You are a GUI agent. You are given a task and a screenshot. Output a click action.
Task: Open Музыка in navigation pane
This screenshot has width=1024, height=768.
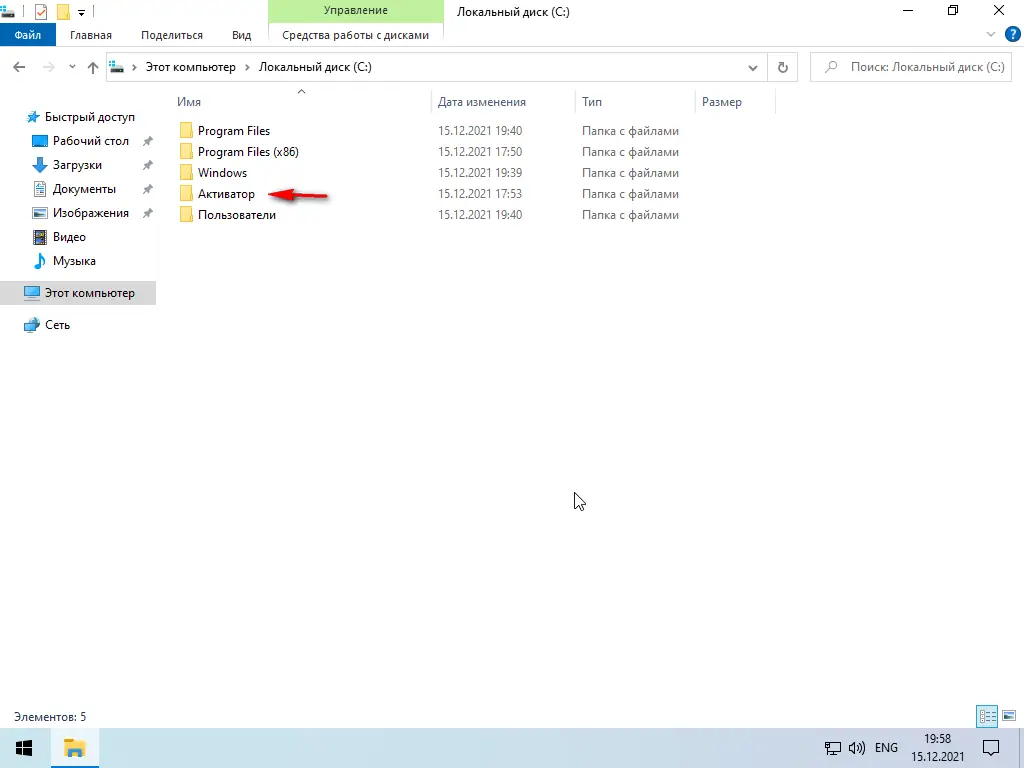click(74, 261)
